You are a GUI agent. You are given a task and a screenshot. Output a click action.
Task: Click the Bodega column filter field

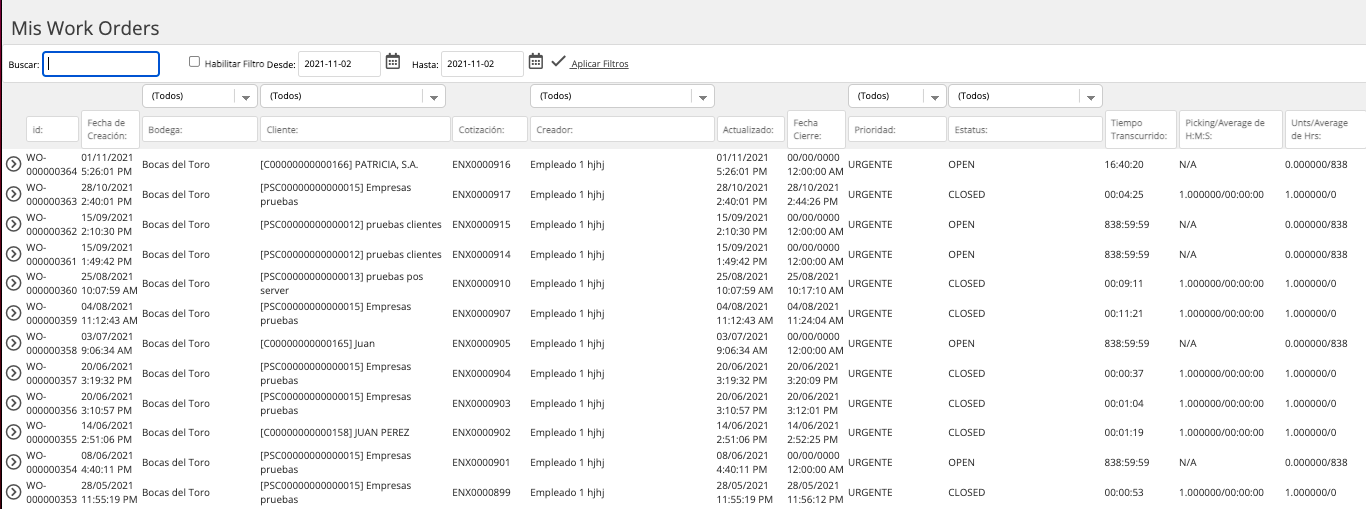point(200,129)
